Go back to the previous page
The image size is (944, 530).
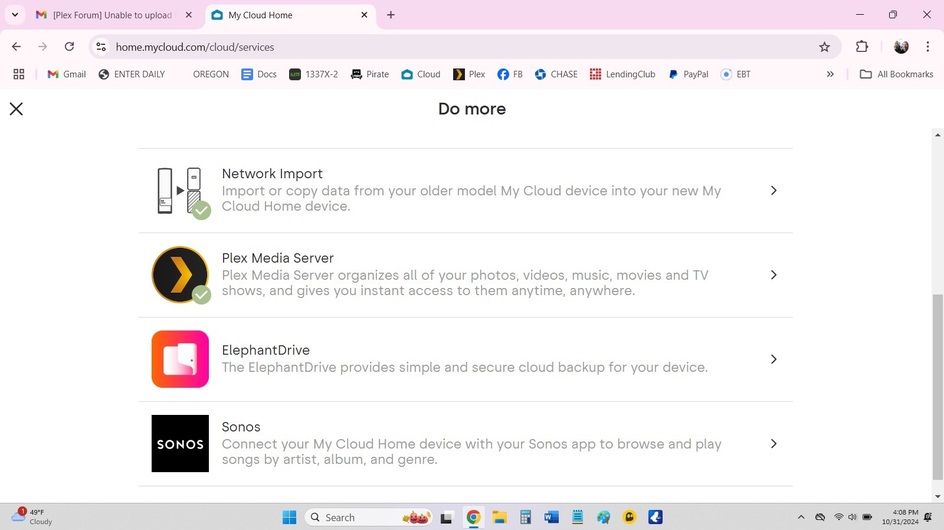pyautogui.click(x=16, y=46)
